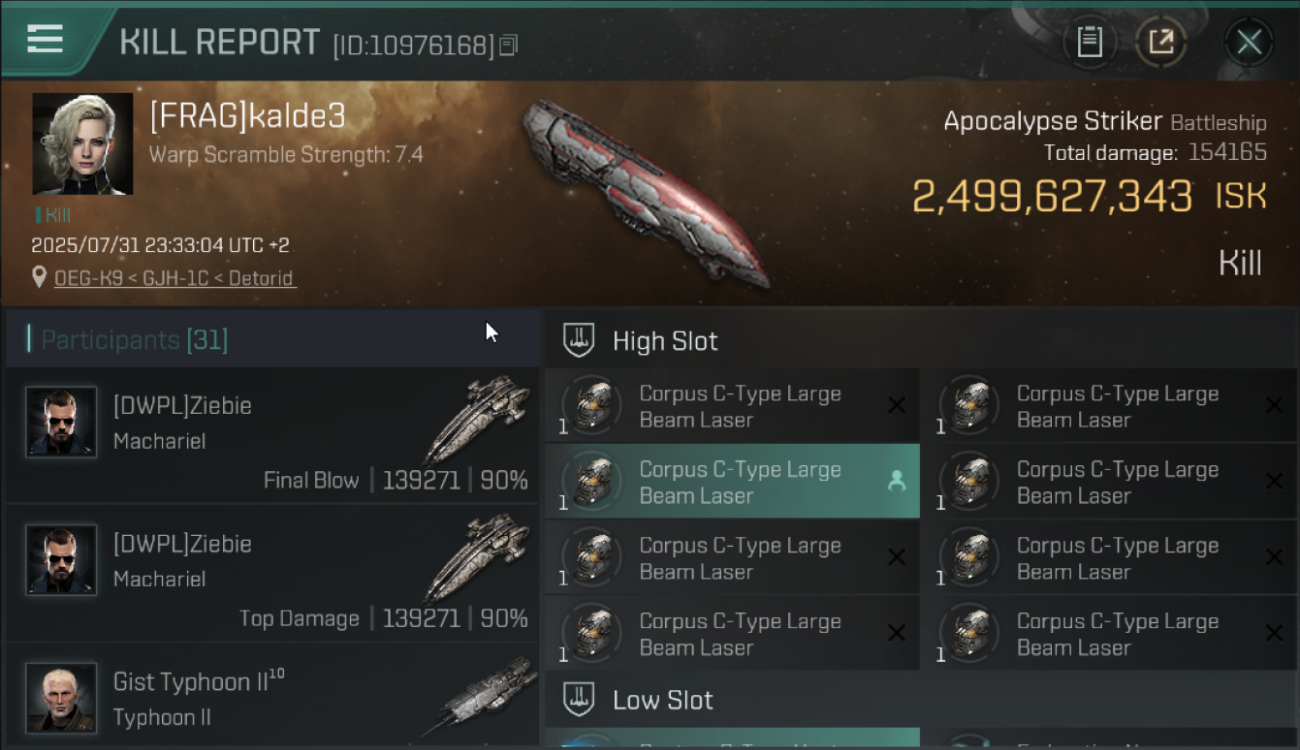This screenshot has width=1300, height=750.
Task: Click the pilot icon on highlighted Beam Laser
Action: click(896, 482)
